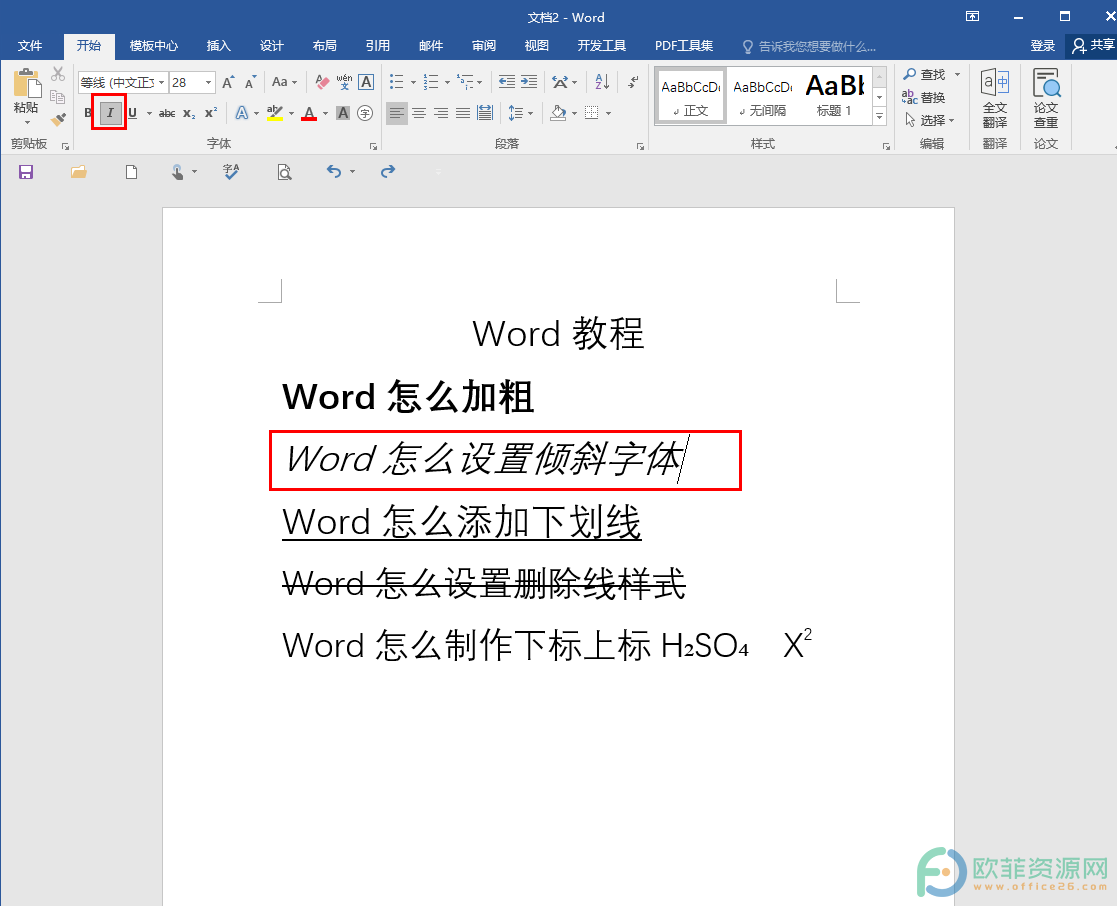Set paragraph alignment to left

tap(397, 113)
